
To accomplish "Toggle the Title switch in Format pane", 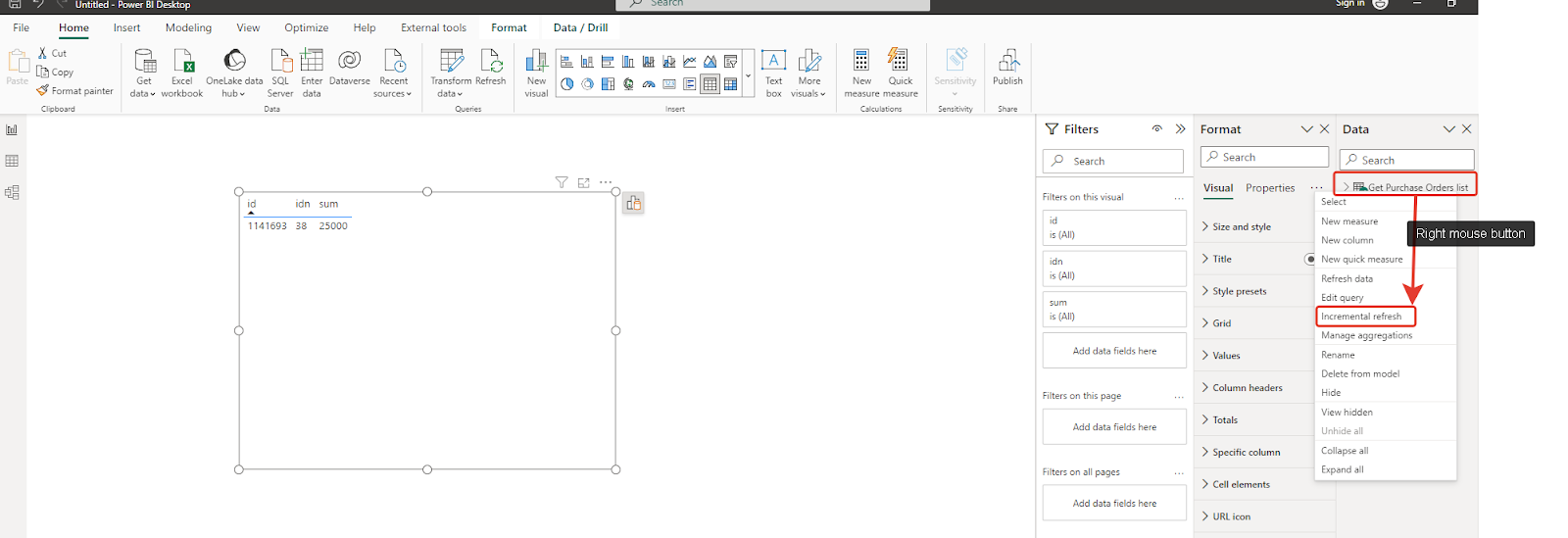I will pyautogui.click(x=1310, y=259).
